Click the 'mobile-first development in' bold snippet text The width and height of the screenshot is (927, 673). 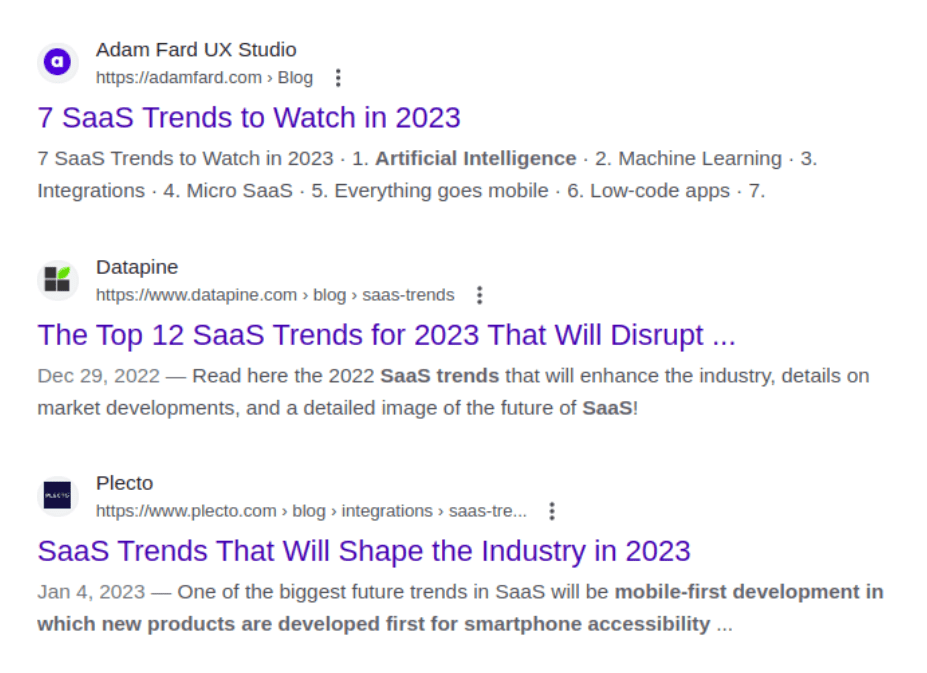(749, 592)
